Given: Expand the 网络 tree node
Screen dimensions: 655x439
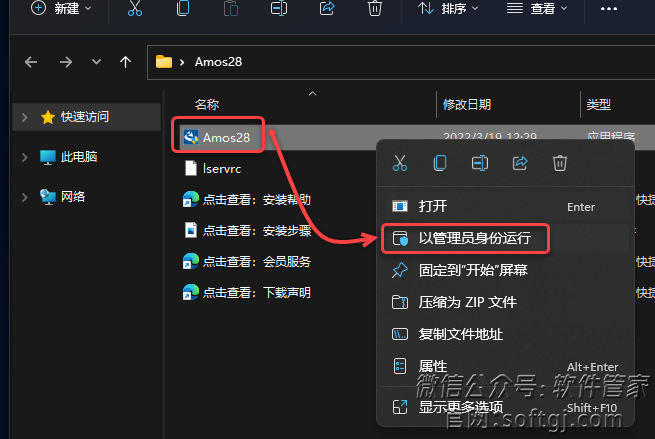Looking at the screenshot, I should (x=24, y=197).
